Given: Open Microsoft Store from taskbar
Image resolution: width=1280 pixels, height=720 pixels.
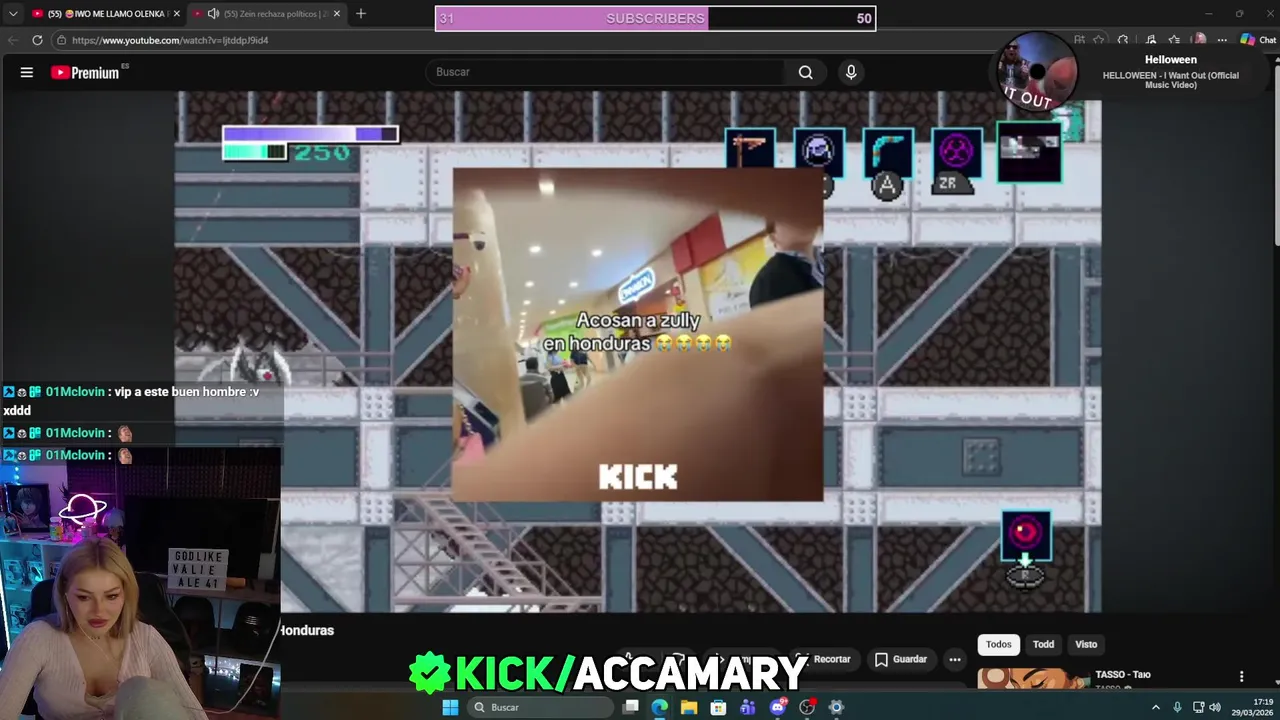Looking at the screenshot, I should pyautogui.click(x=718, y=707).
